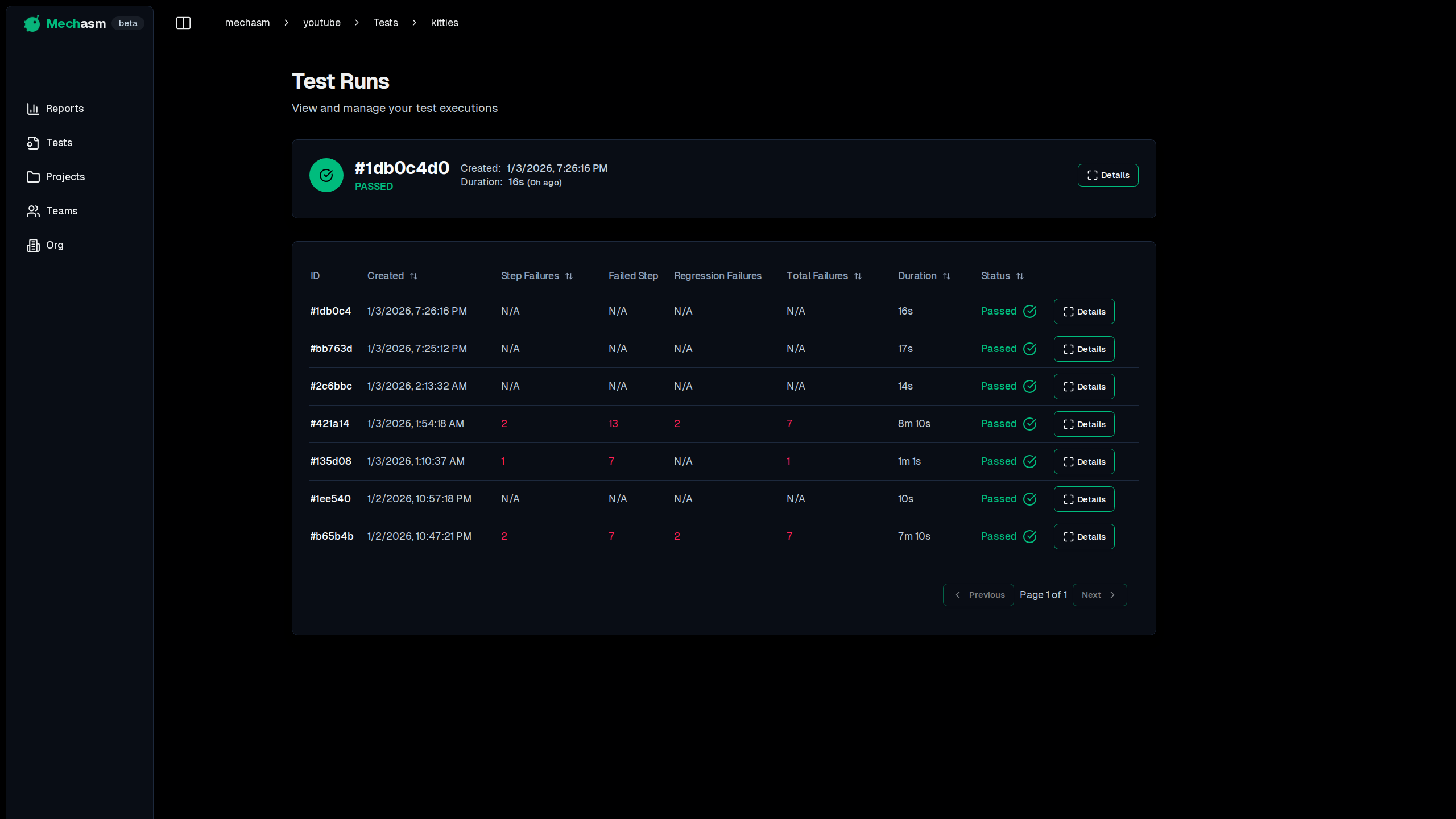
Task: Toggle sorting on the Created column
Action: (413, 276)
